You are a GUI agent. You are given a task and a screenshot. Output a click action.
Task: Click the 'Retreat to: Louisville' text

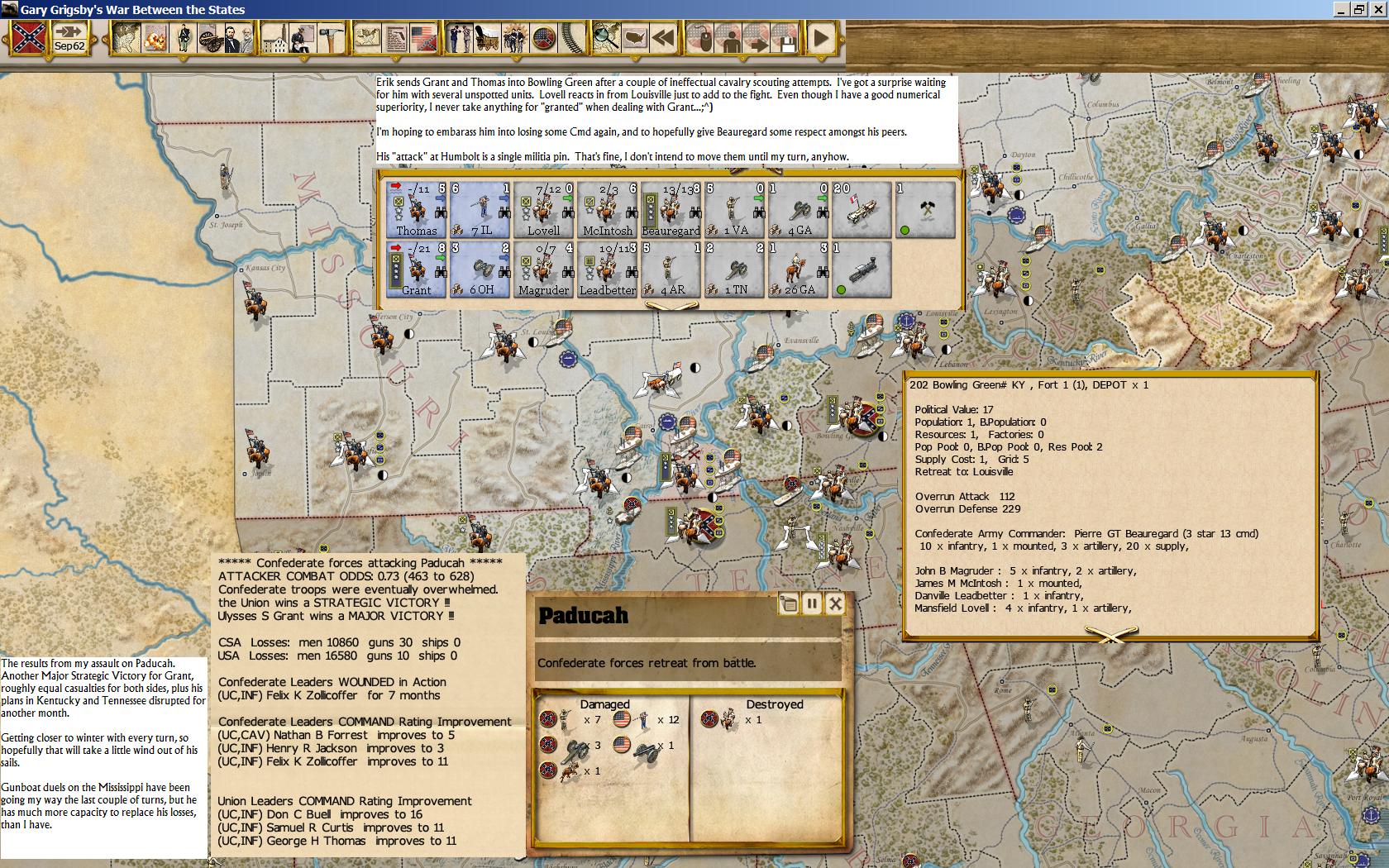[x=963, y=472]
